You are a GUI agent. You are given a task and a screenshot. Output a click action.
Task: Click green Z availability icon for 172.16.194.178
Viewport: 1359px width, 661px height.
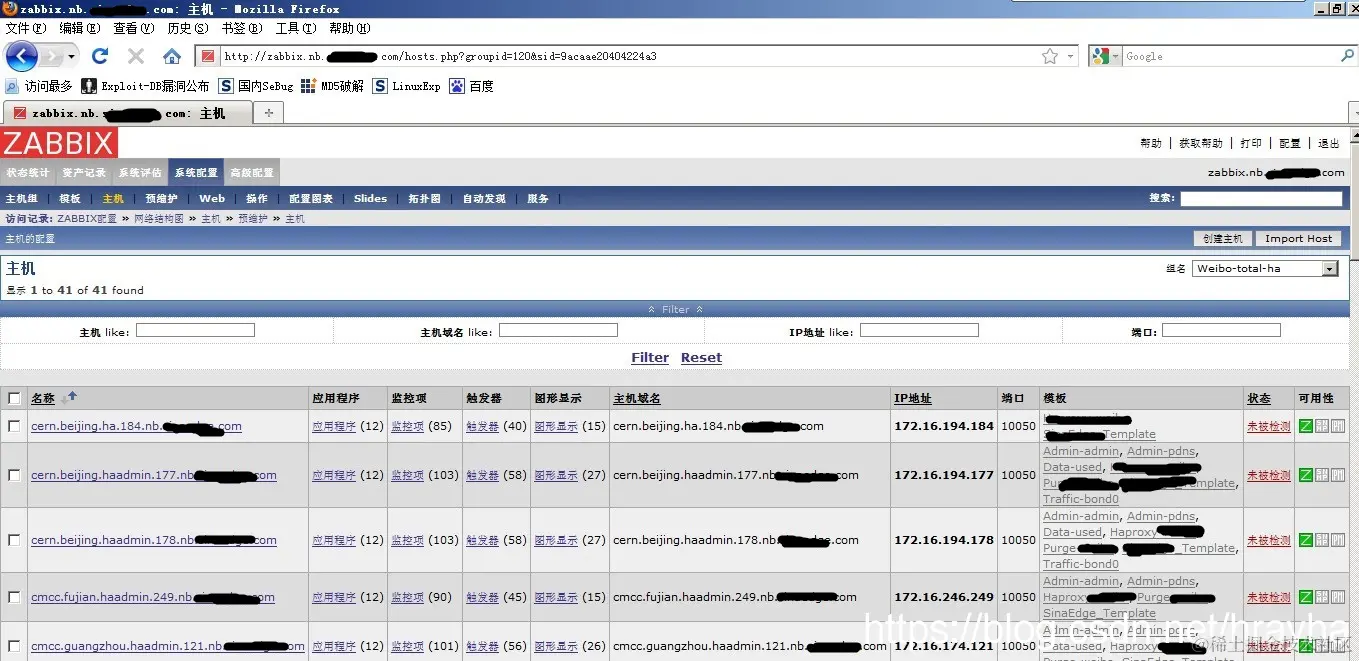pyautogui.click(x=1305, y=540)
